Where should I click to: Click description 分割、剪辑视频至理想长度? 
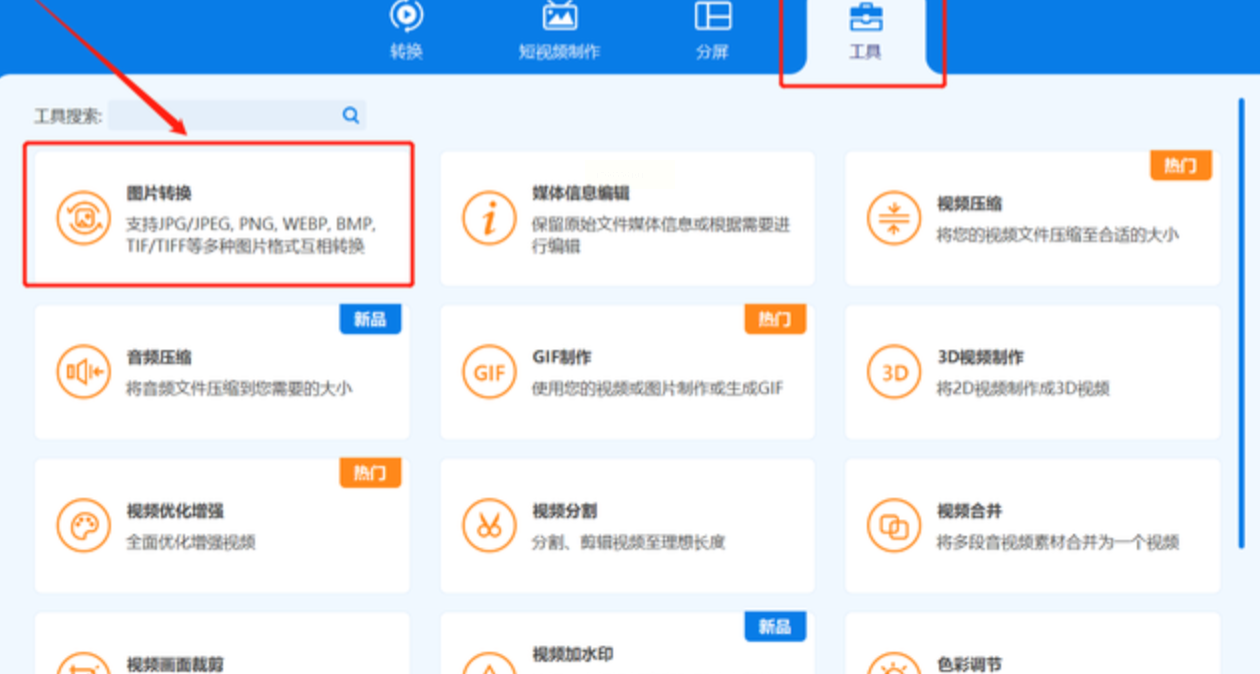pos(628,542)
